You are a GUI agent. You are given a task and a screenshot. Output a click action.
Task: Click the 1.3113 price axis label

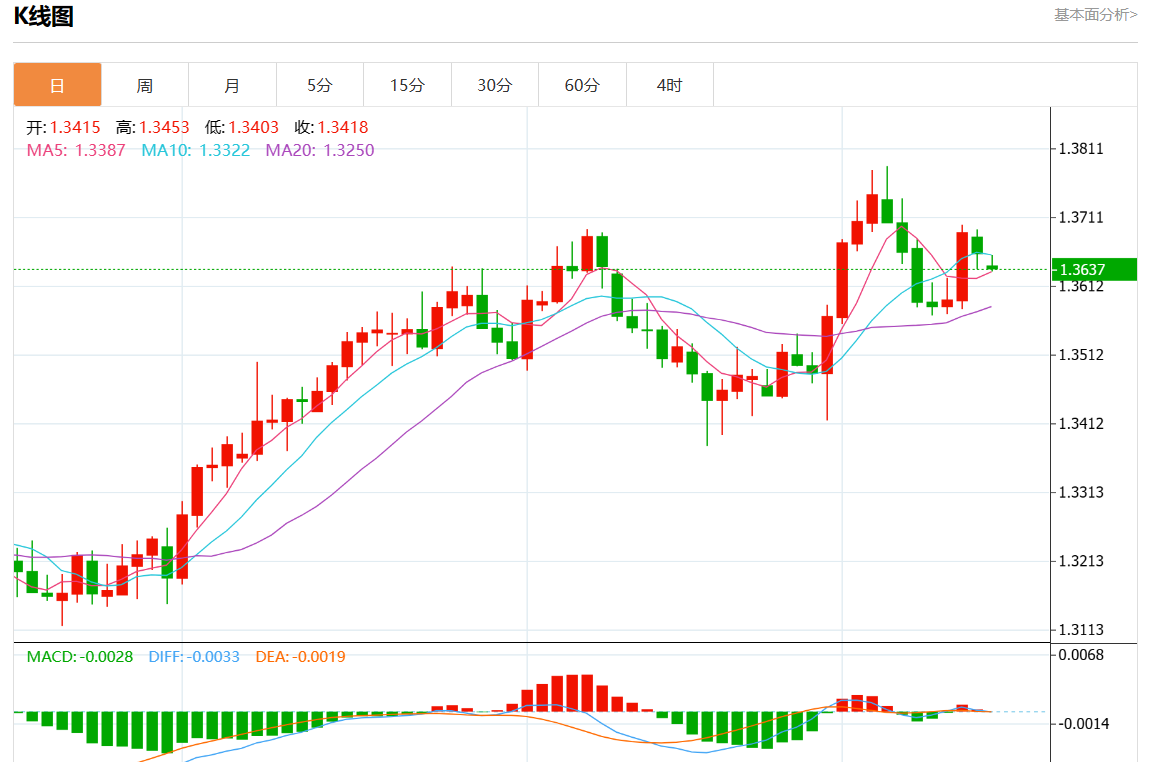coord(1081,629)
